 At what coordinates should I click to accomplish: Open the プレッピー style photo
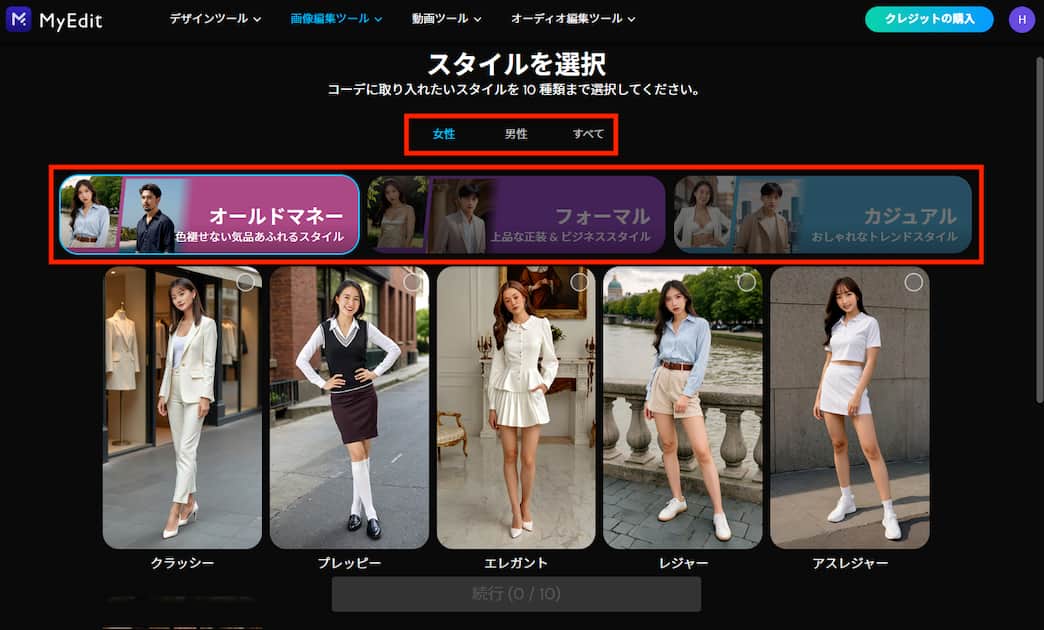click(350, 408)
